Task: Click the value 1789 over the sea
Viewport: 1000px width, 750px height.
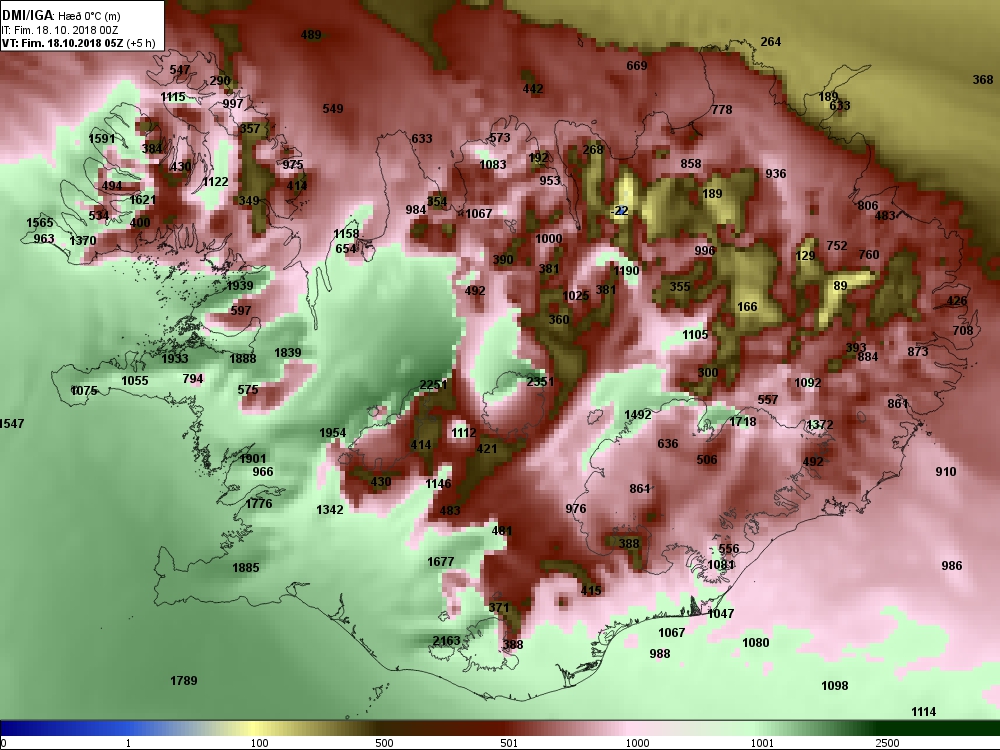Action: point(184,680)
